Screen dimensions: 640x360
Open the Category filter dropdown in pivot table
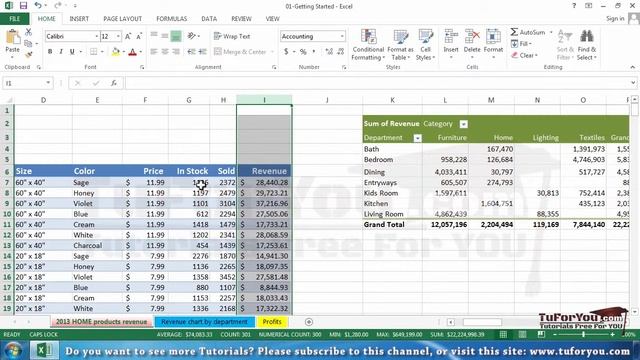click(464, 124)
